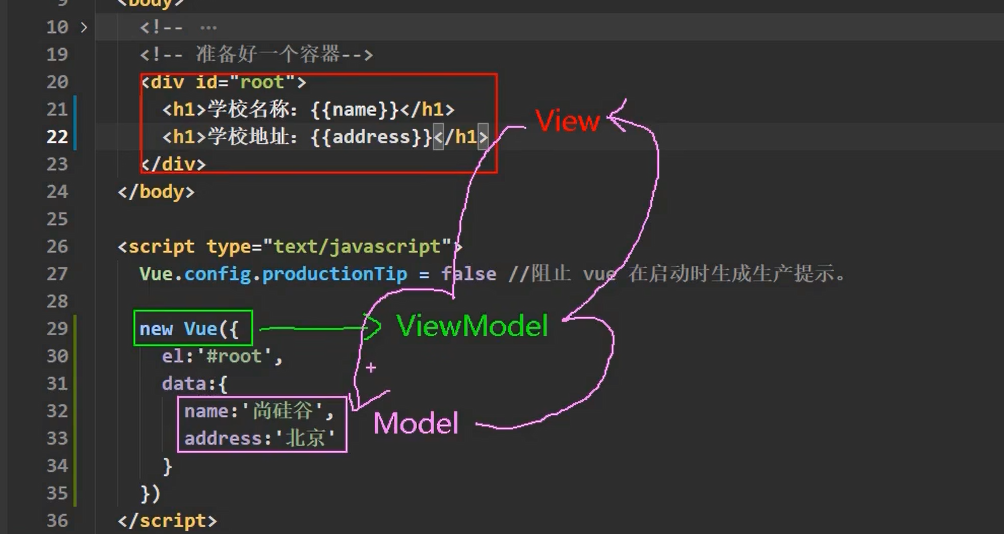Click line number 33 in the gutter
1004x534 pixels.
(57, 439)
